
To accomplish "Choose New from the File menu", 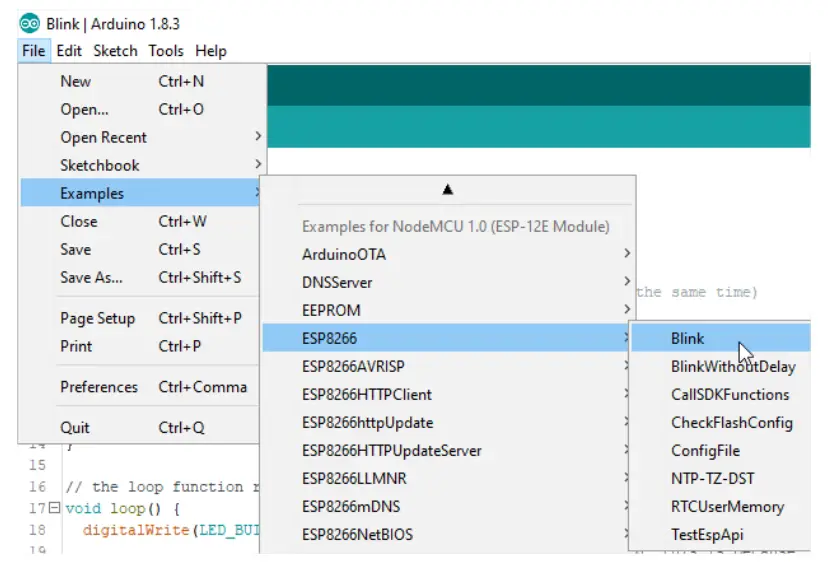I will pyautogui.click(x=142, y=81).
